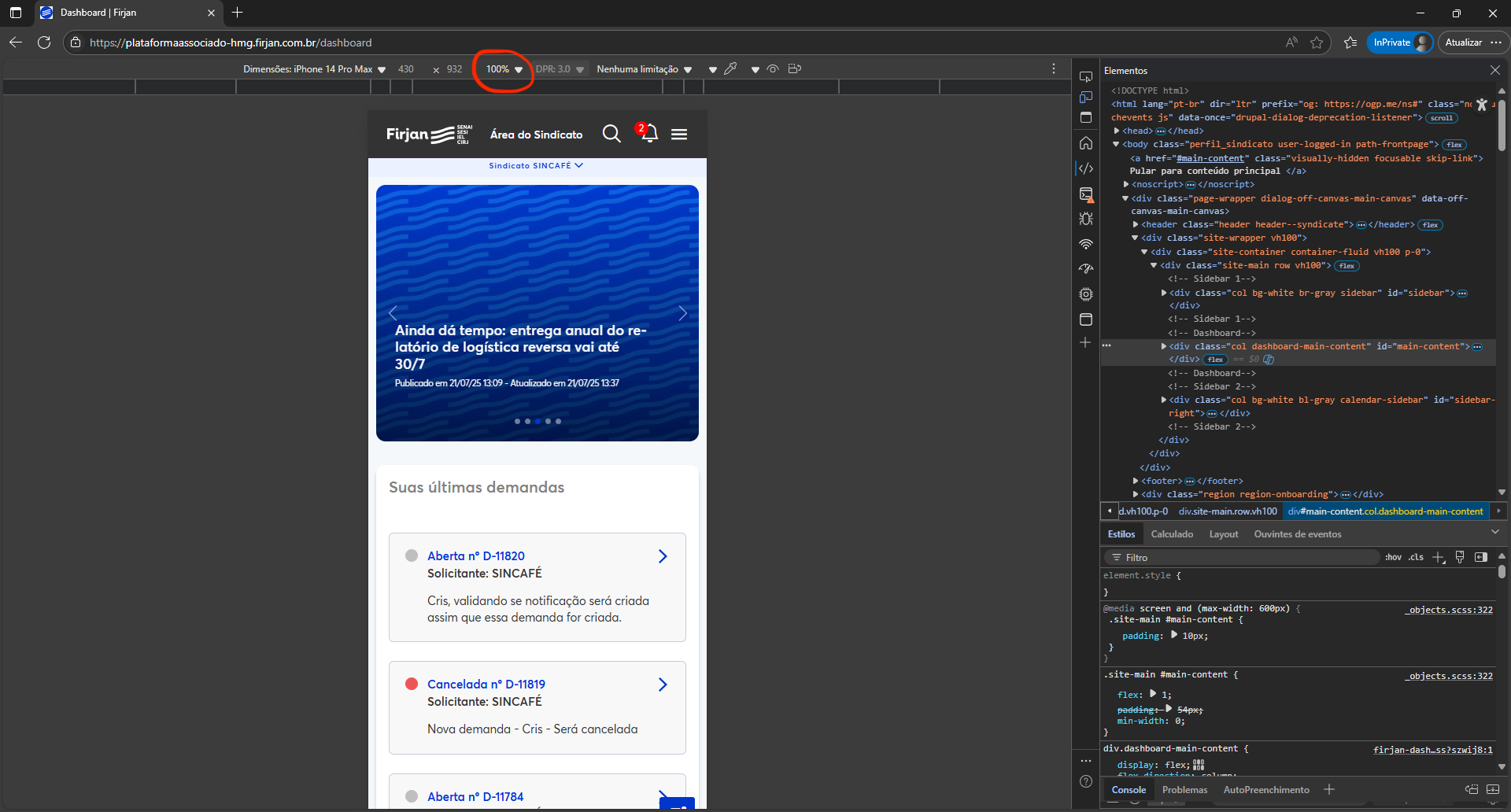Click the search magnifier in the Firjan header
Image resolution: width=1511 pixels, height=812 pixels.
coord(611,134)
